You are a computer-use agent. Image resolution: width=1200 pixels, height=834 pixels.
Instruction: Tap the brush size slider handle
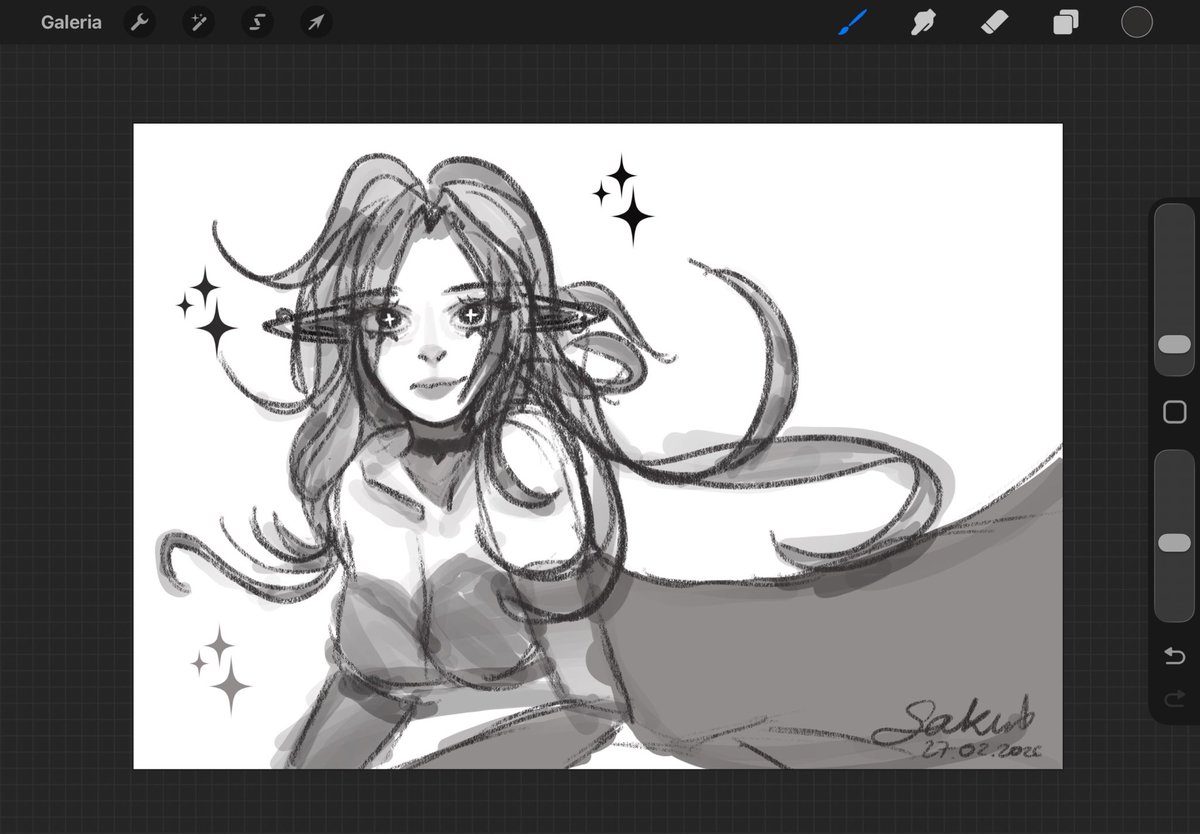click(x=1174, y=344)
